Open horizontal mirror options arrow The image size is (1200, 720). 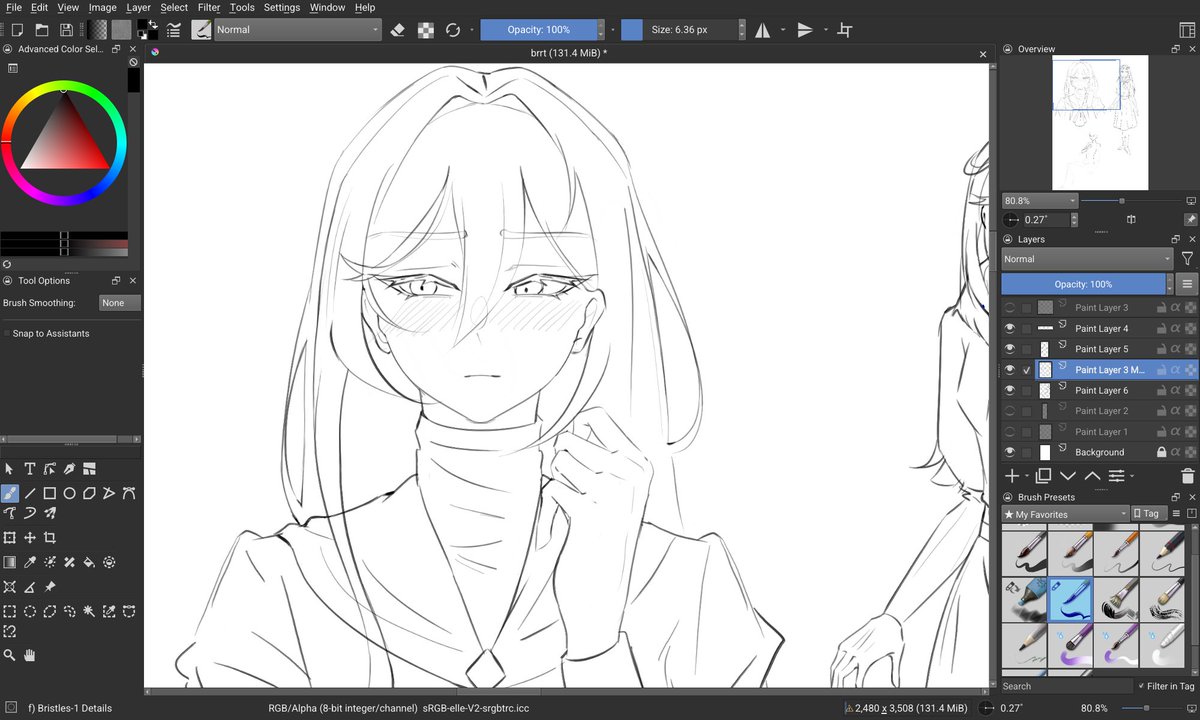coord(783,30)
